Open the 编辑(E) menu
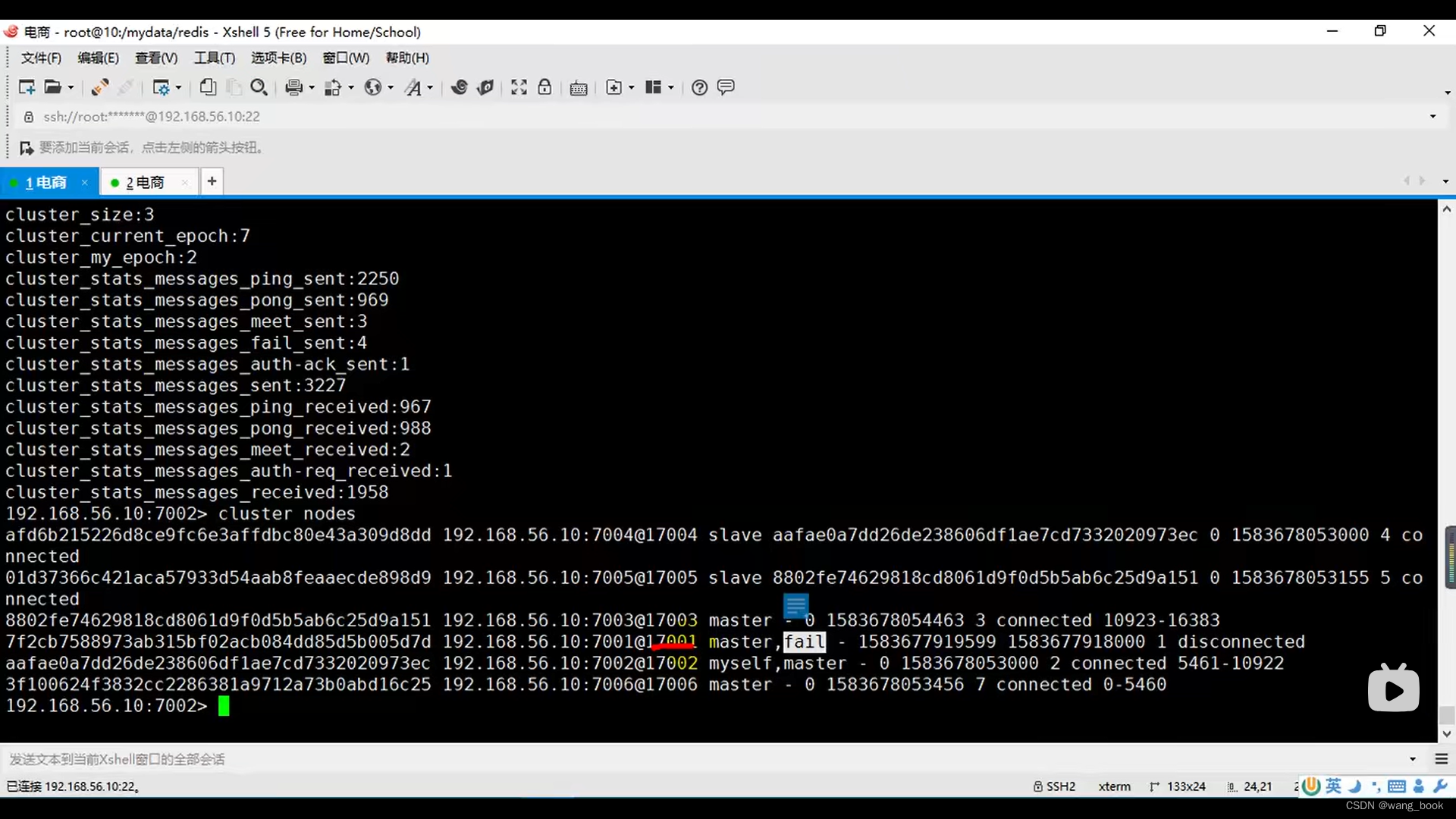Viewport: 1456px width, 819px height. pyautogui.click(x=99, y=58)
